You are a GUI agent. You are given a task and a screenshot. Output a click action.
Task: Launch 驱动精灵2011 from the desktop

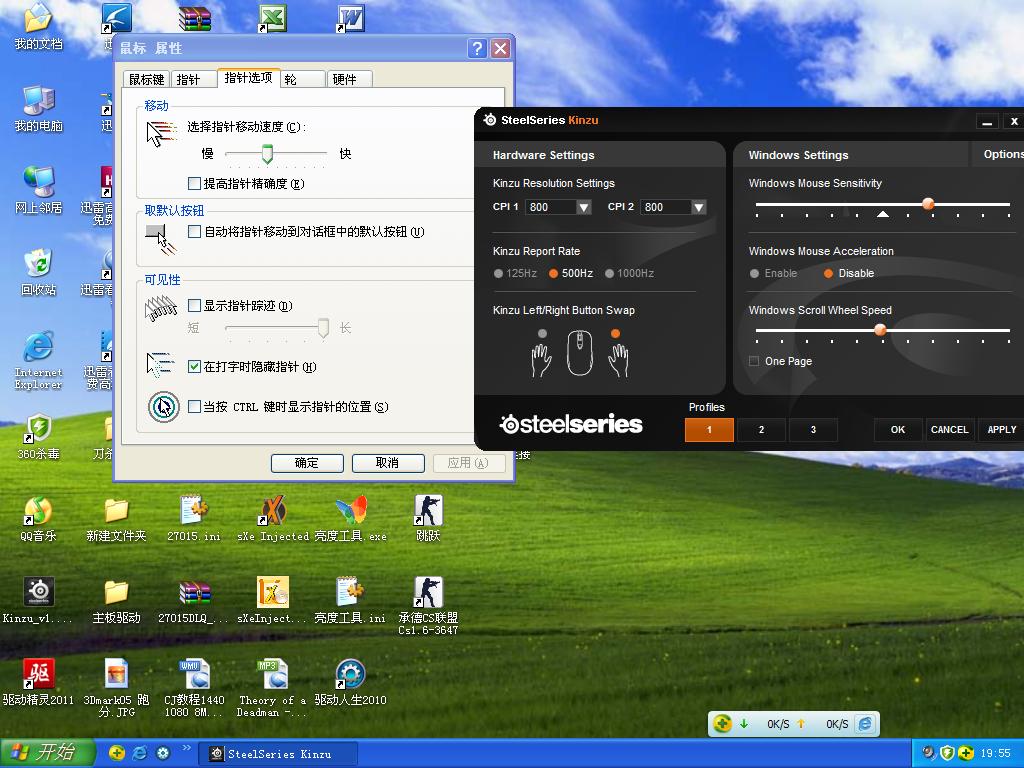pyautogui.click(x=38, y=682)
